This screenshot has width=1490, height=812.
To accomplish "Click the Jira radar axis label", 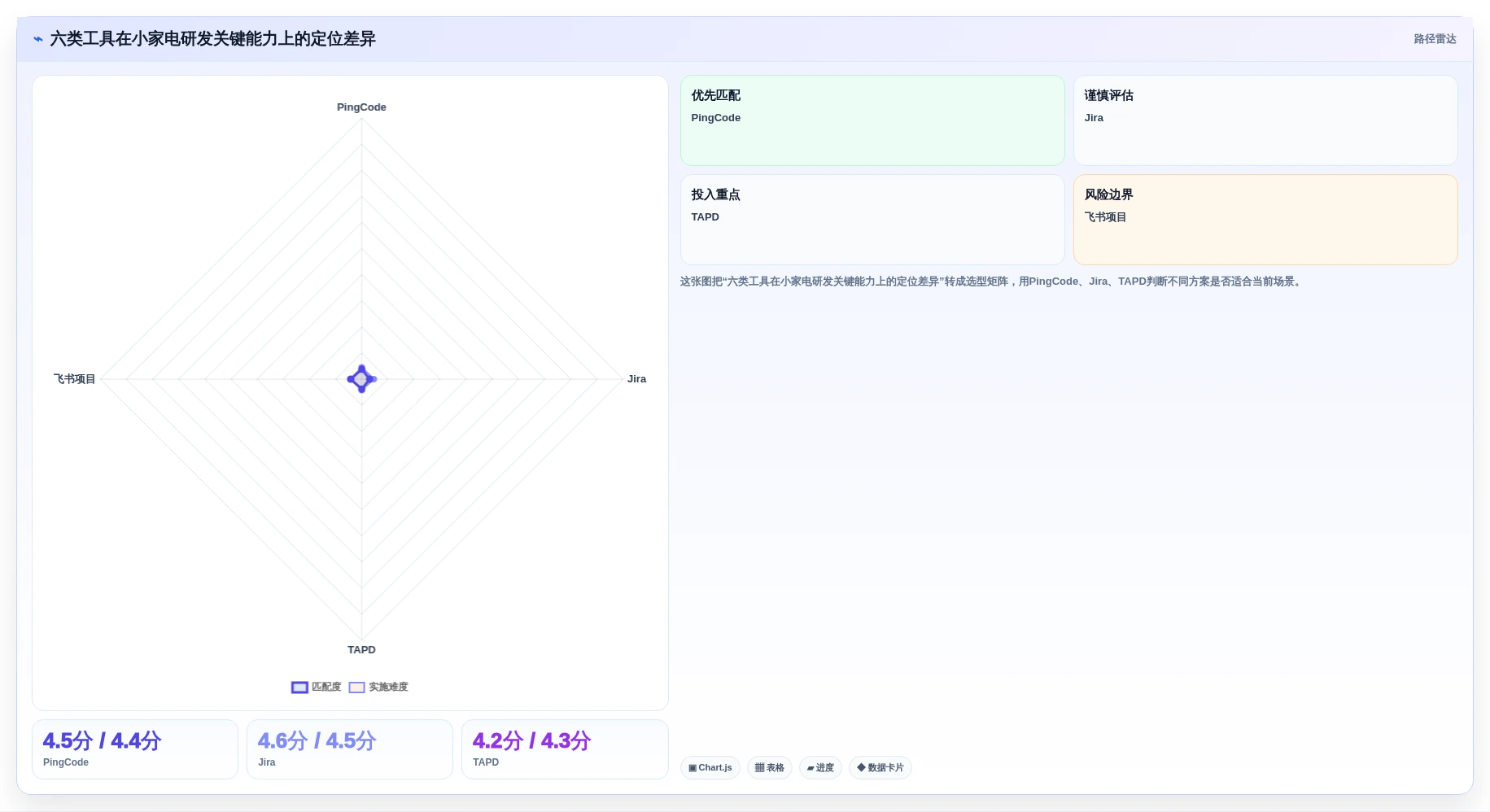I will pos(636,379).
